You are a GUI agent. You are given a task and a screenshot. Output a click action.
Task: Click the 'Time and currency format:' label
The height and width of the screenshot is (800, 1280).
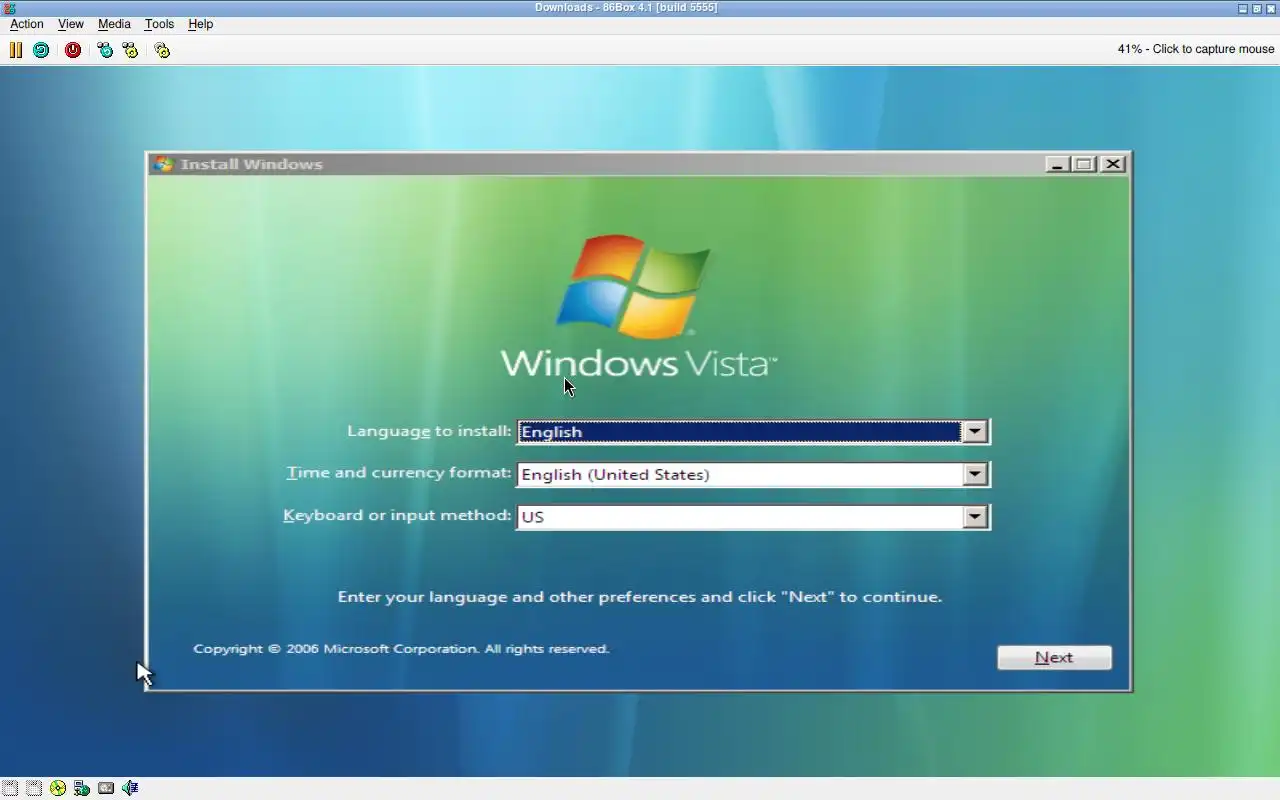[399, 473]
